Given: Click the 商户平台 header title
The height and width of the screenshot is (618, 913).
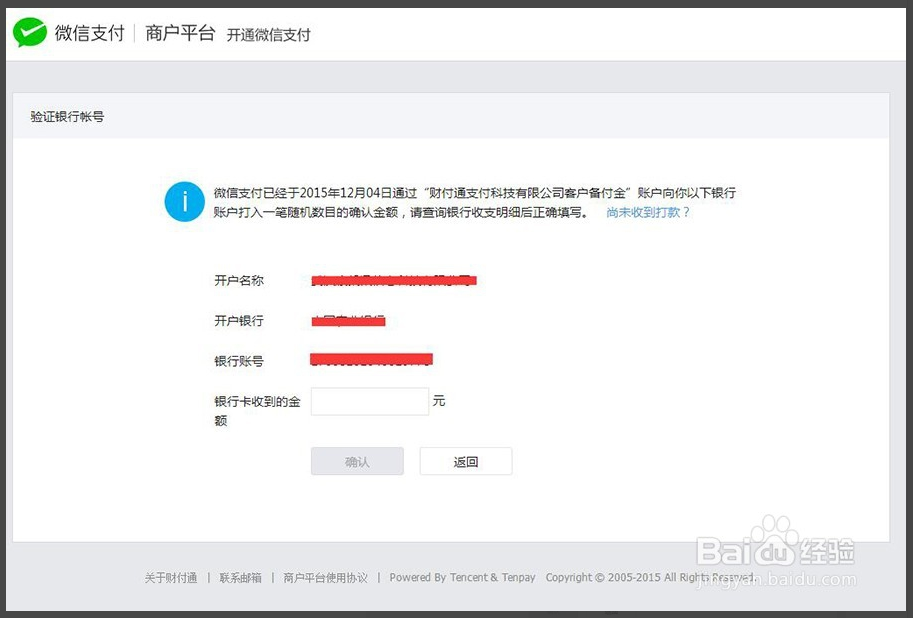Looking at the screenshot, I should pyautogui.click(x=180, y=33).
